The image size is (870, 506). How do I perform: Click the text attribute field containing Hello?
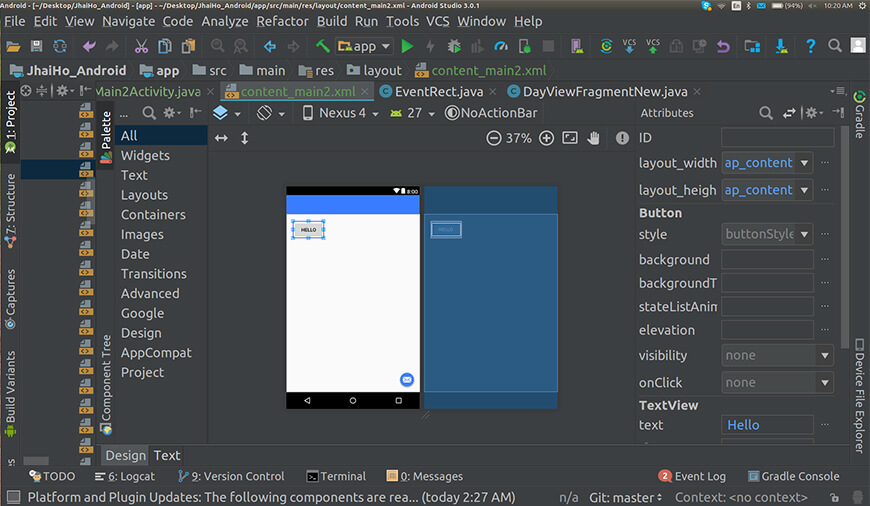coord(767,425)
